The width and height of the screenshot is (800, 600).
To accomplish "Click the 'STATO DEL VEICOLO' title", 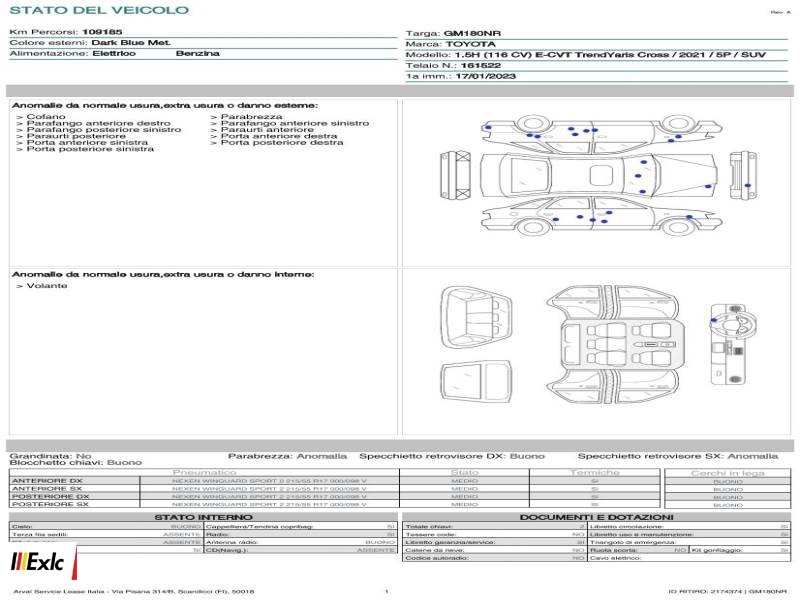I will click(x=99, y=10).
